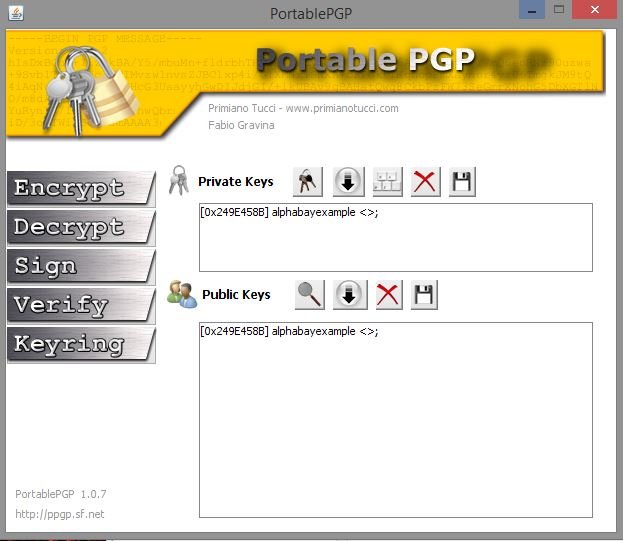Minimize the PortablePGP window
Screen dimensions: 623x541
tap(532, 10)
